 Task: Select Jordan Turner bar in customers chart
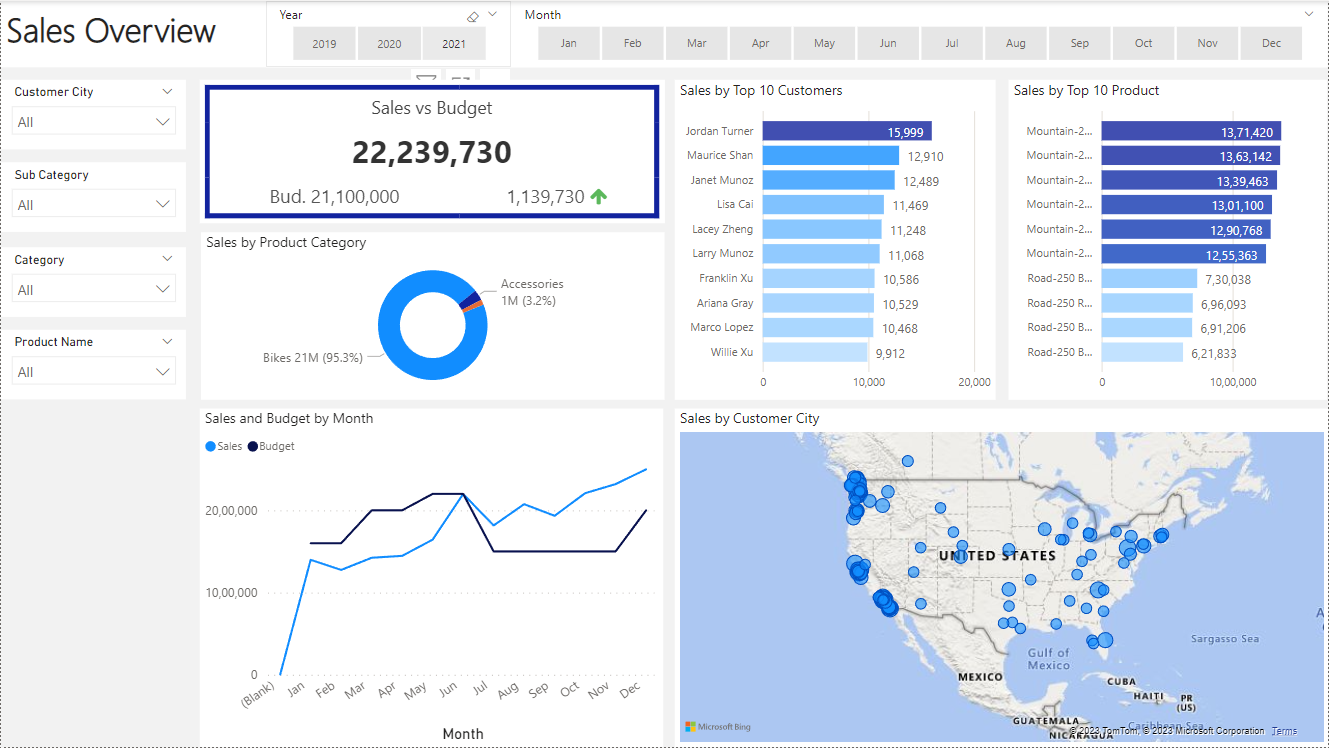(x=846, y=131)
